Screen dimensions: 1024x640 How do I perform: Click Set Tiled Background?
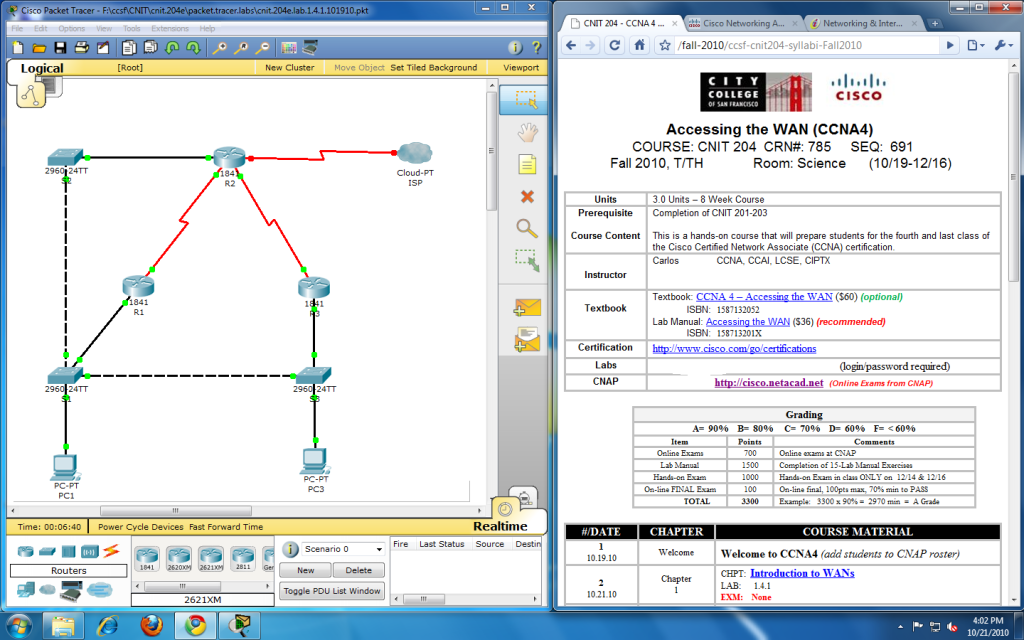pyautogui.click(x=434, y=67)
